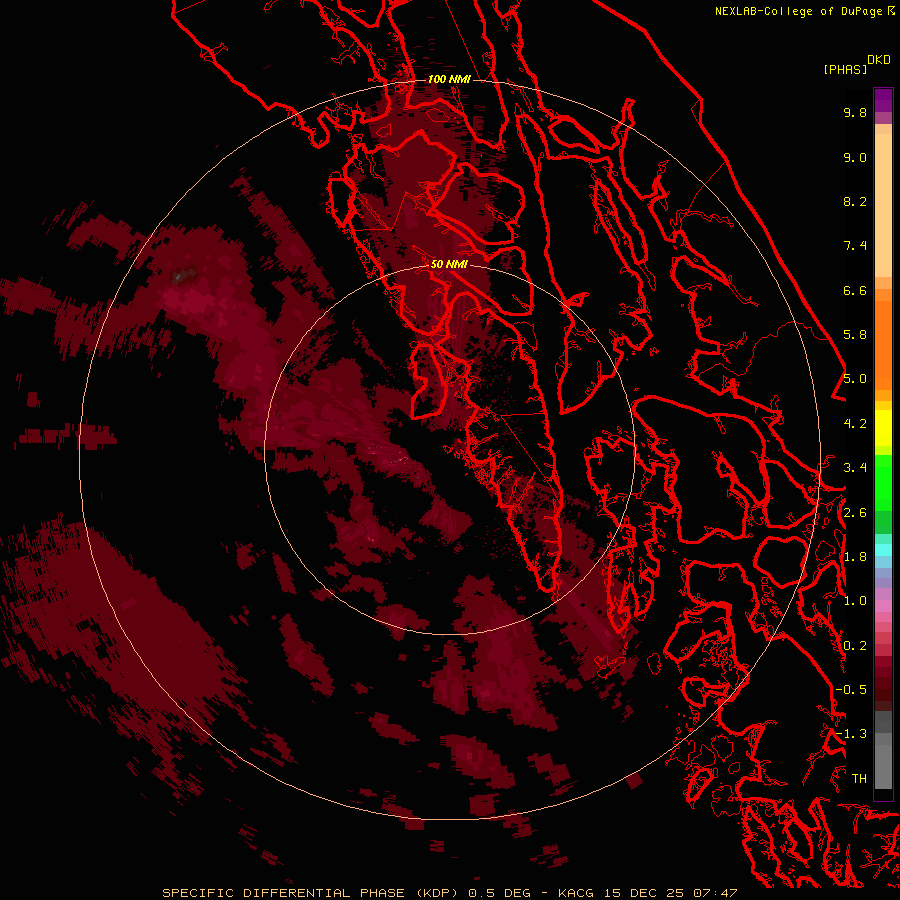
Task: Click the 1.0 value on the color scale
Action: [855, 601]
